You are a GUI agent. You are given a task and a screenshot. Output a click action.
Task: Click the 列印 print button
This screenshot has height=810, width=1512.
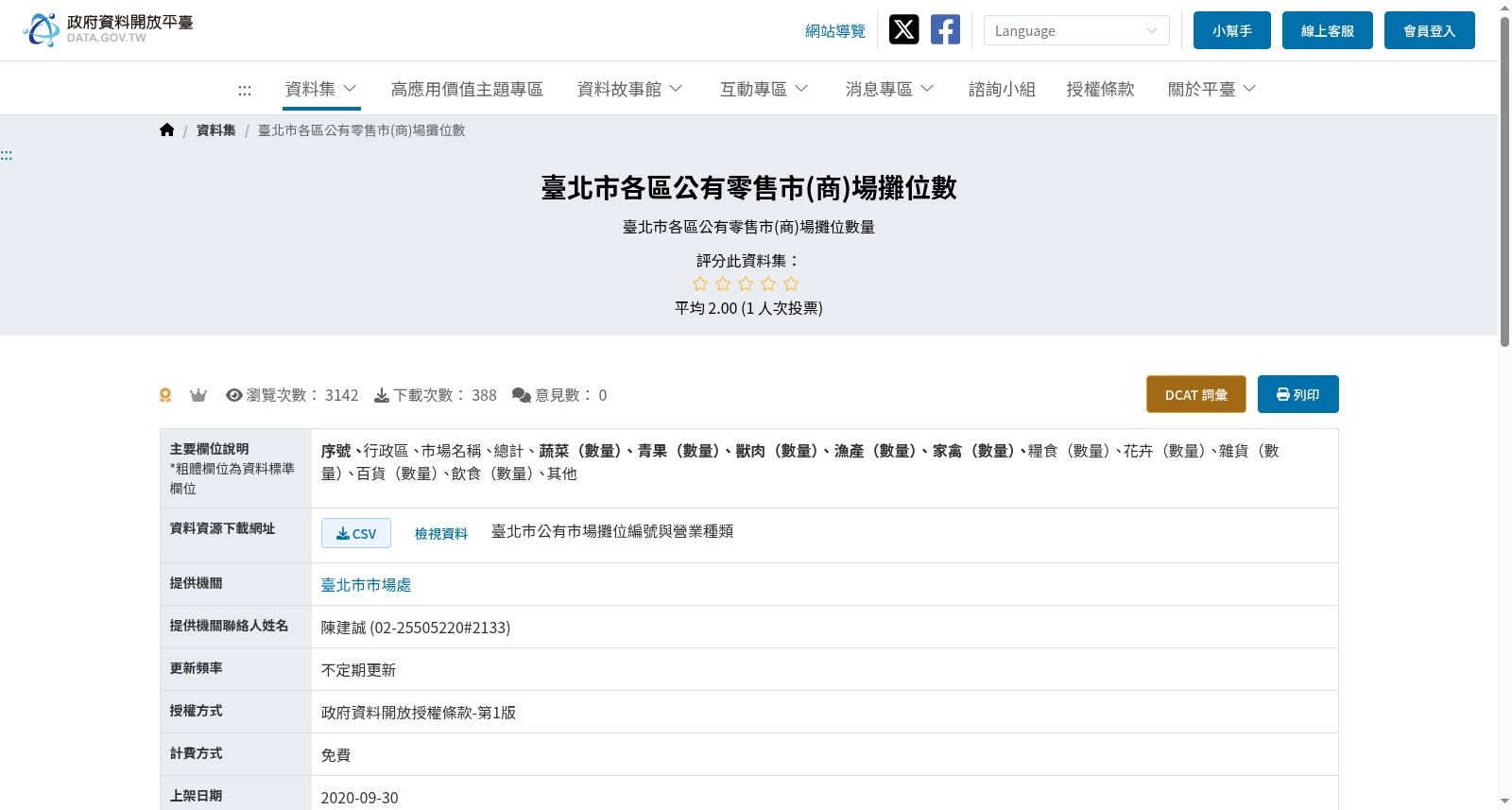[x=1298, y=394]
